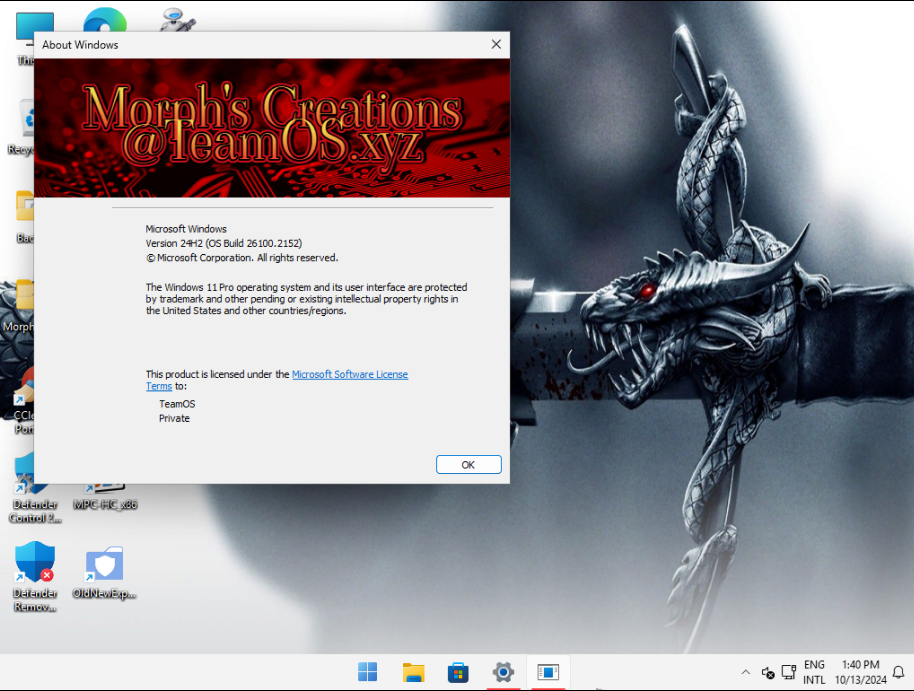Launch Microsoft Store from the taskbar

(458, 672)
